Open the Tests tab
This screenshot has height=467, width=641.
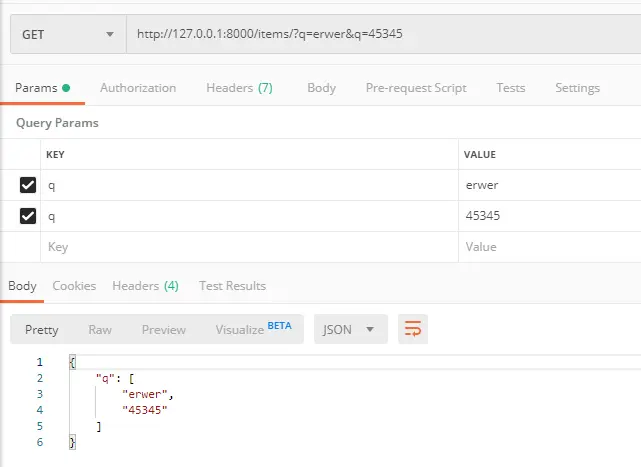pos(511,88)
